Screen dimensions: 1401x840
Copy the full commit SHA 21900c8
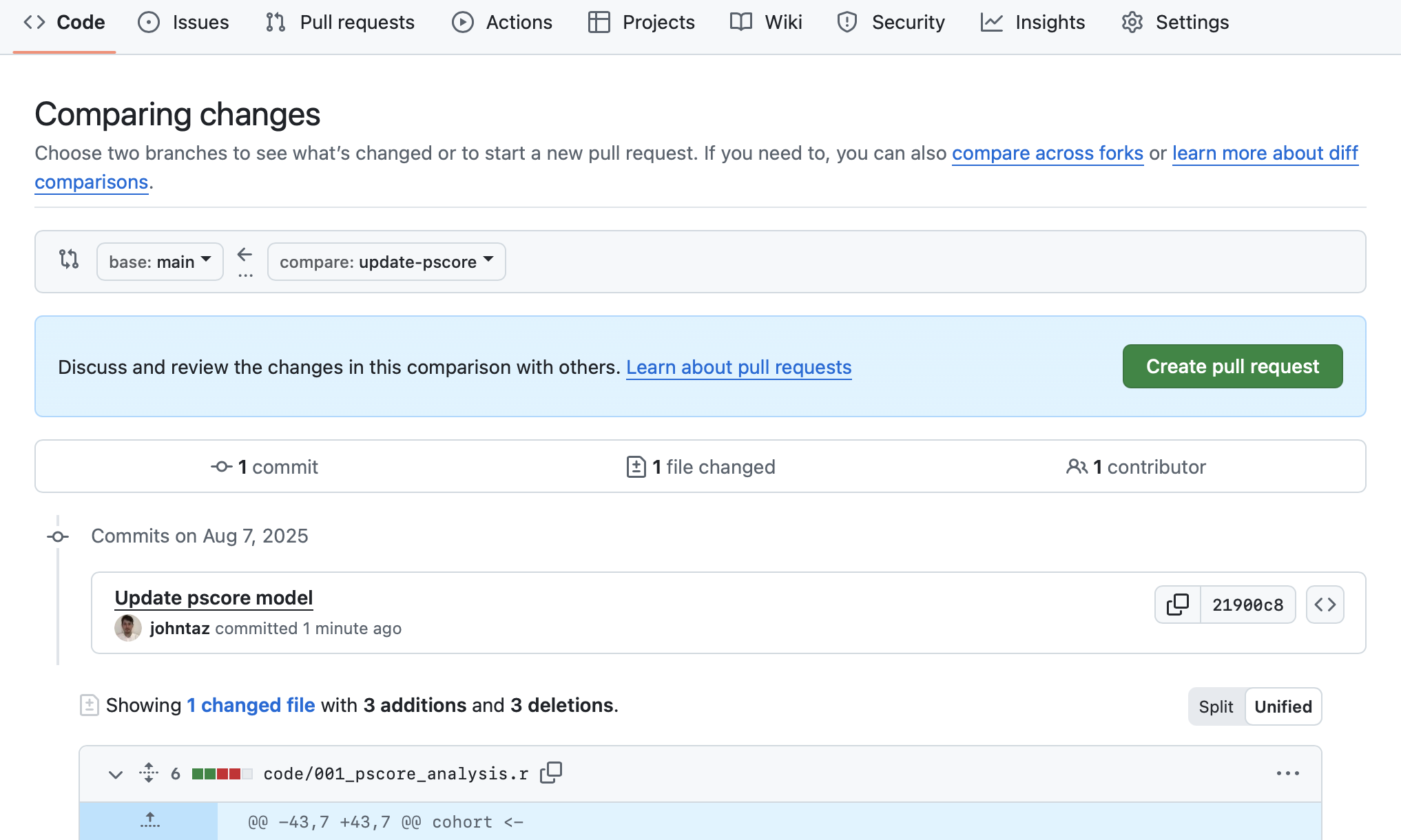click(1177, 605)
